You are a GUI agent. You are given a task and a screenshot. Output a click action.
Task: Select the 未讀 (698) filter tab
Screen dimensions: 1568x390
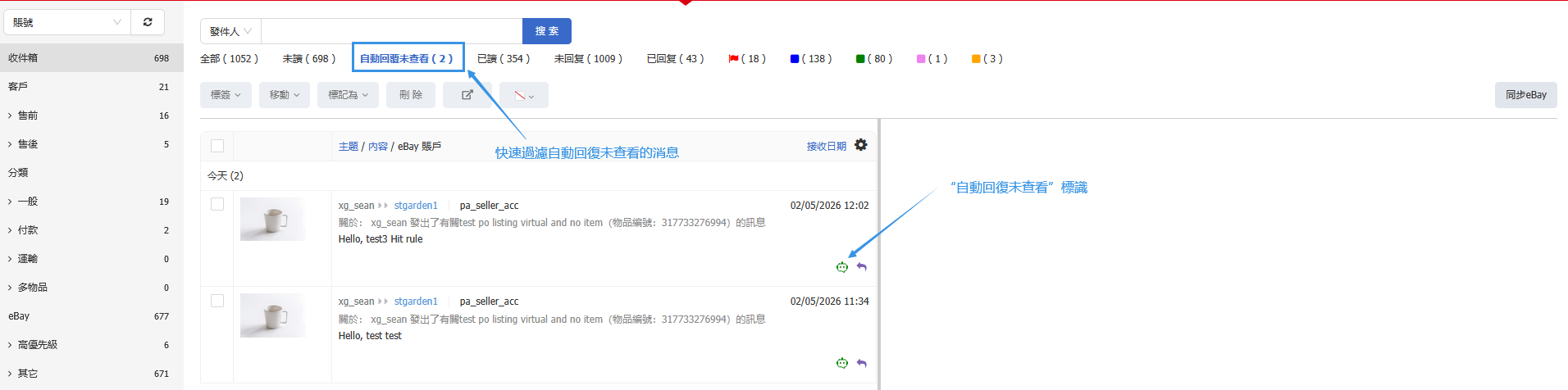[x=309, y=59]
